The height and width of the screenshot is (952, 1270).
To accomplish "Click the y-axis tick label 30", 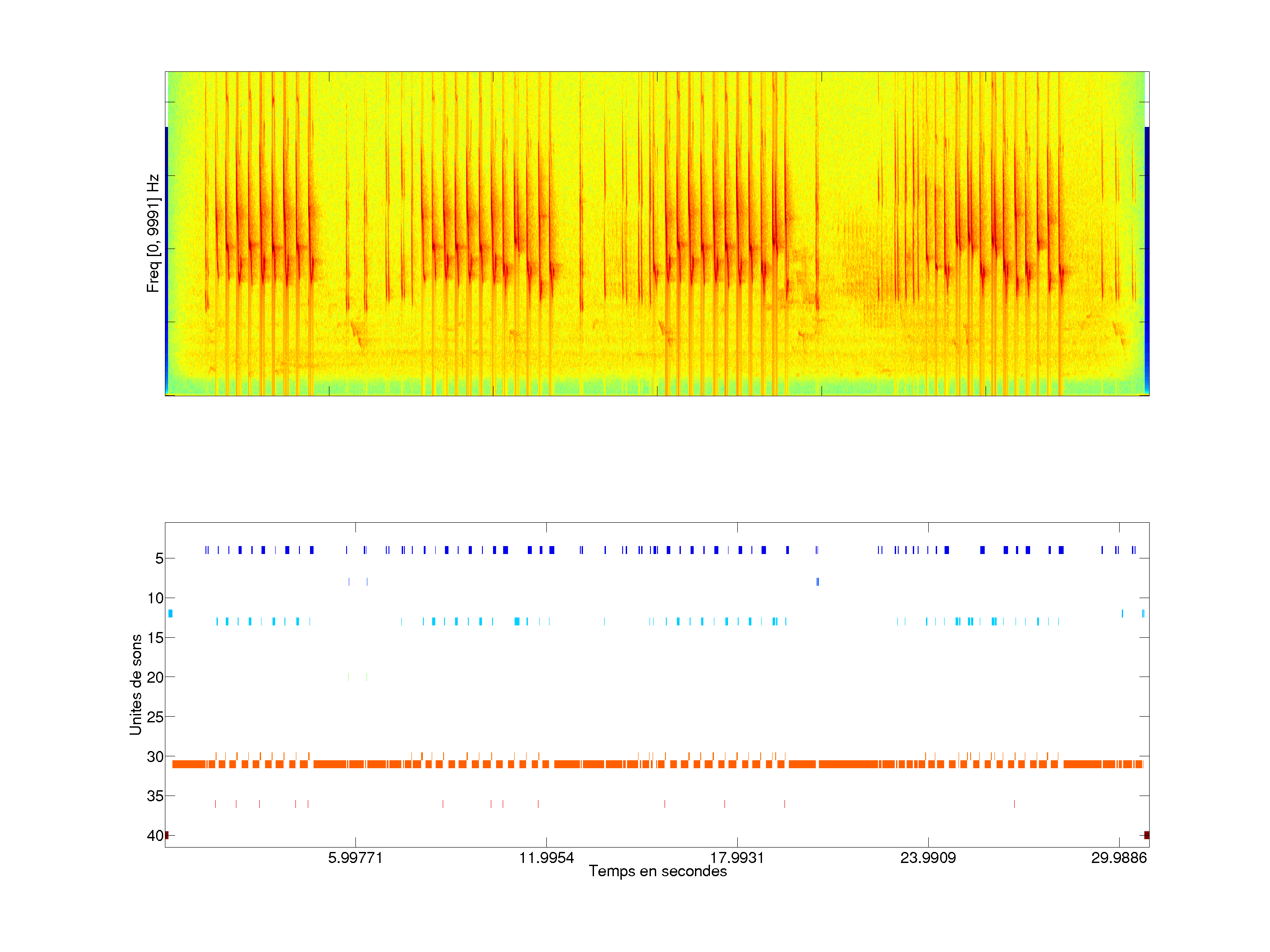I will pyautogui.click(x=155, y=757).
